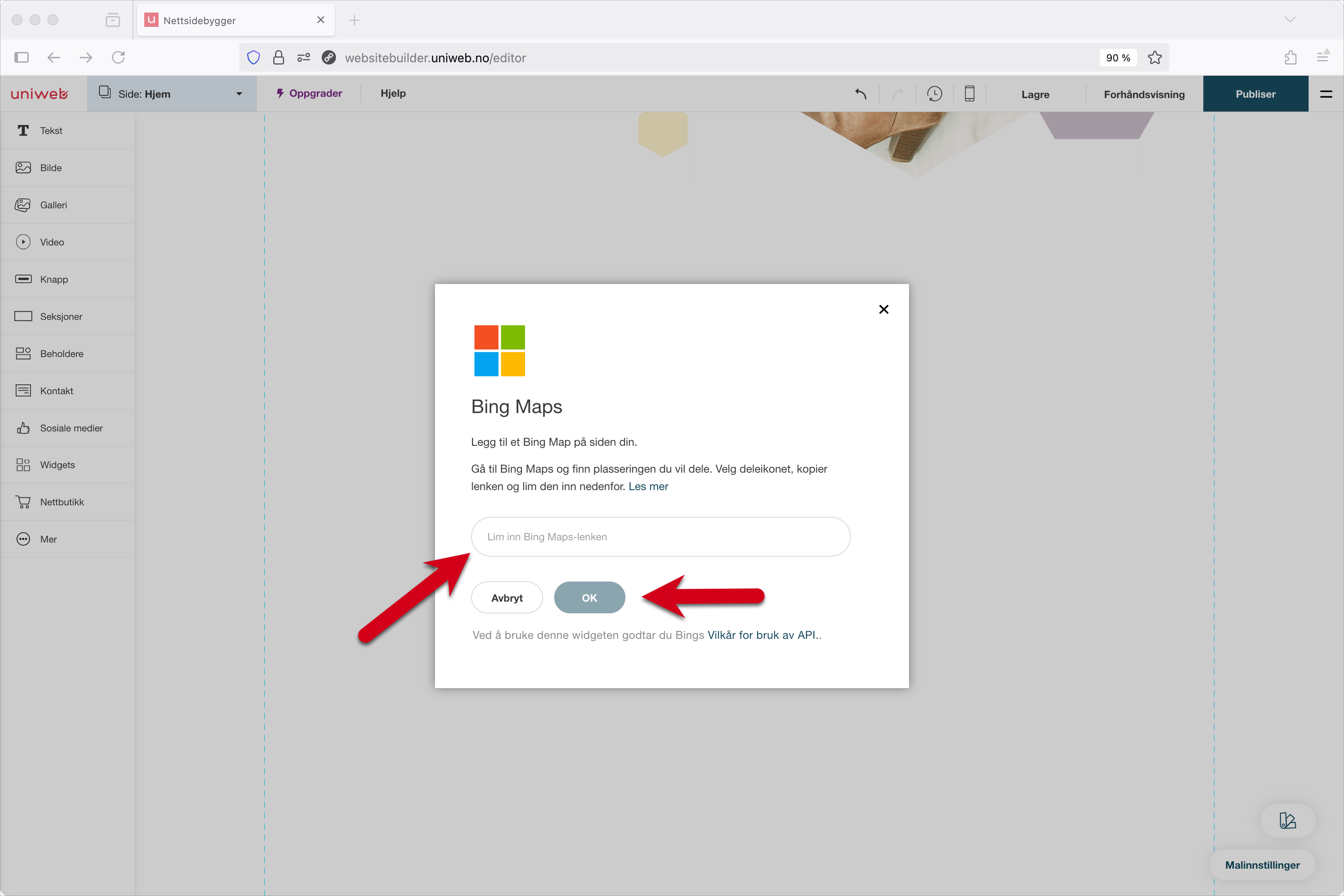Bookmark page with star icon
This screenshot has height=896, width=1344.
click(1155, 58)
